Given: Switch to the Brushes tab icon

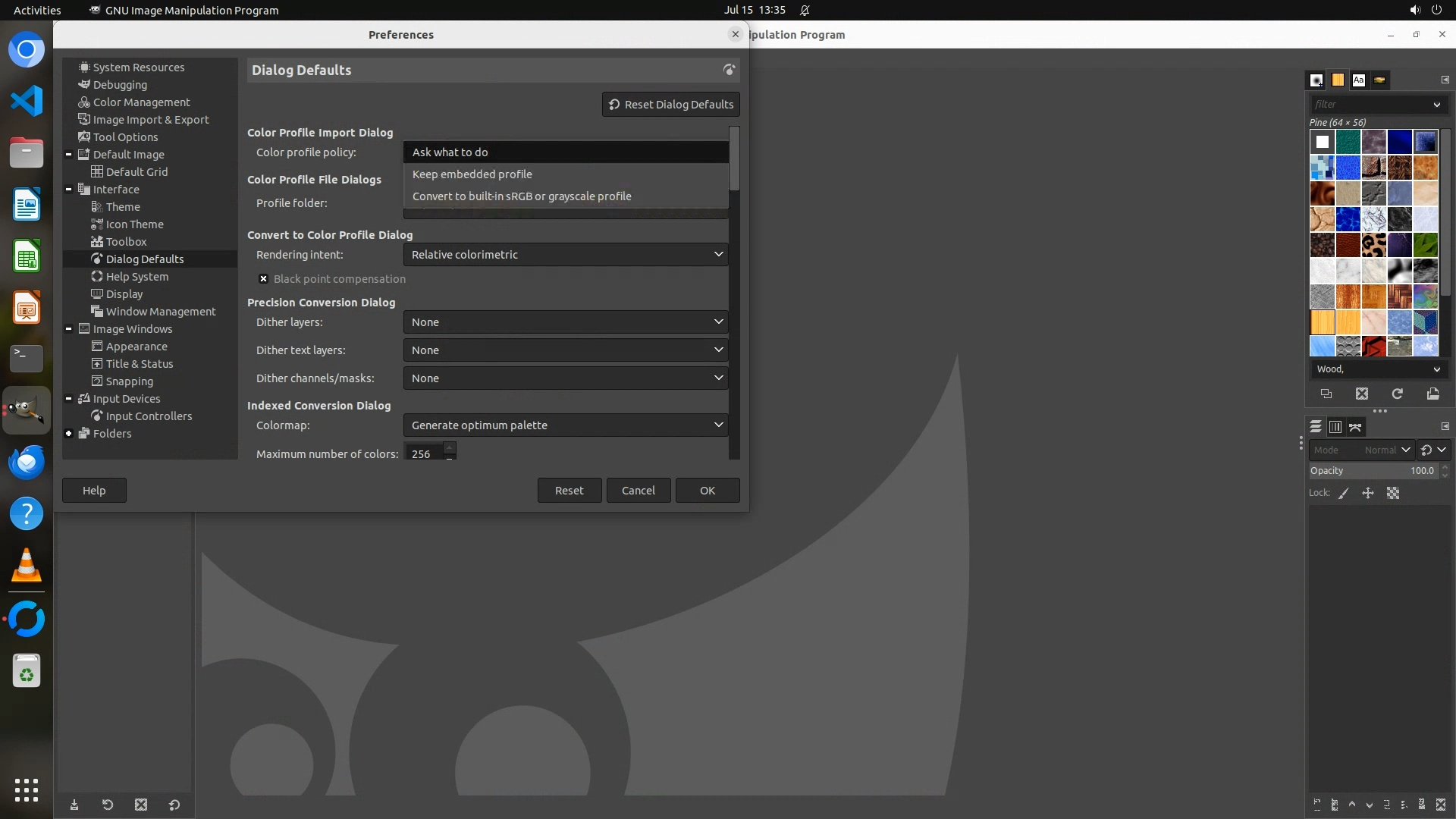Looking at the screenshot, I should 1316,80.
